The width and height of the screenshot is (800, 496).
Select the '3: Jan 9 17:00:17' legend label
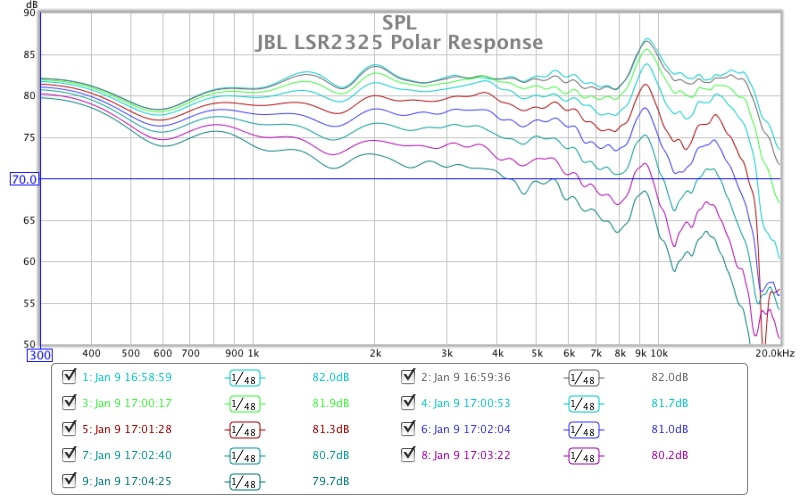[127, 403]
